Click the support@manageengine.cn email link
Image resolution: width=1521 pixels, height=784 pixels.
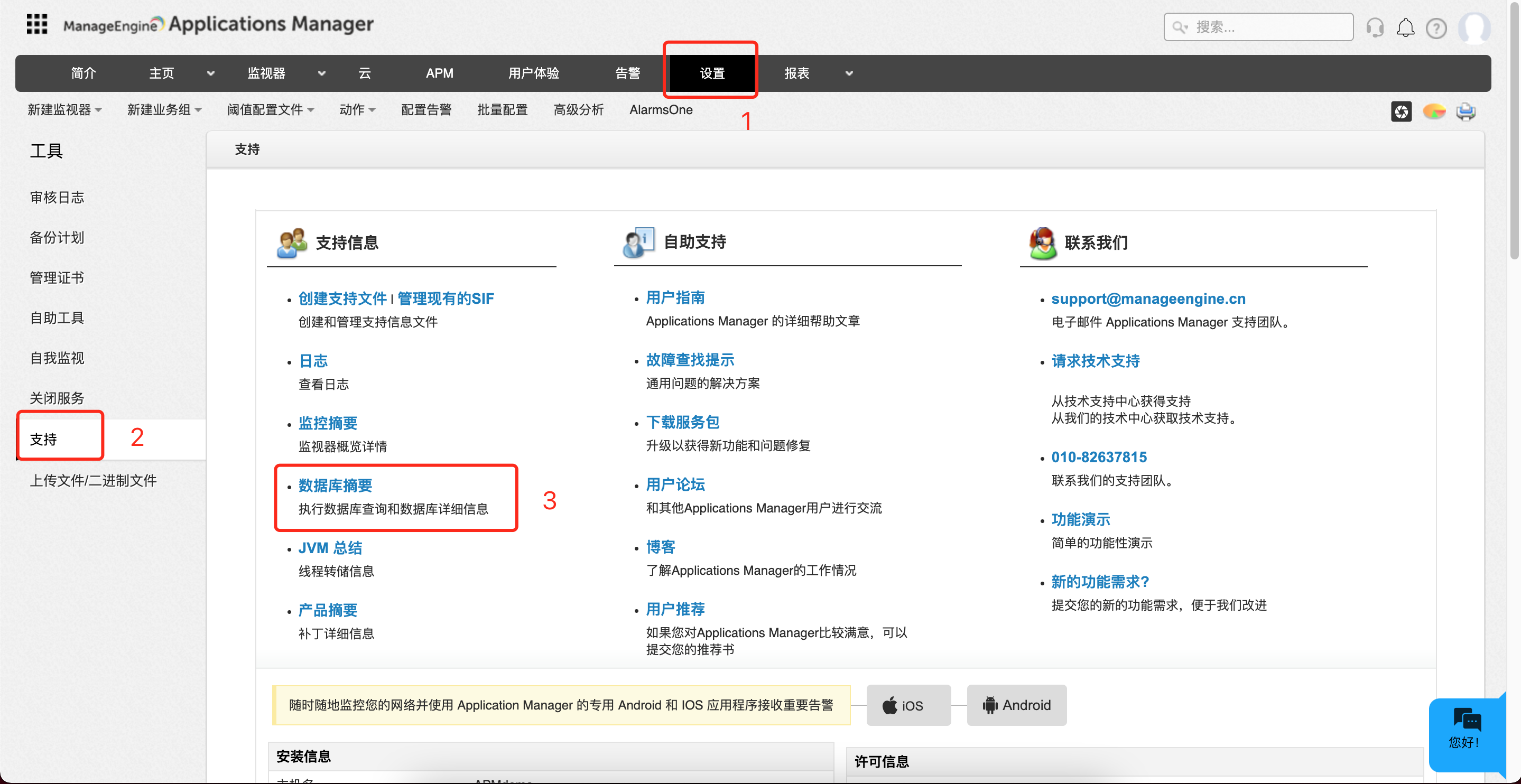(1148, 298)
